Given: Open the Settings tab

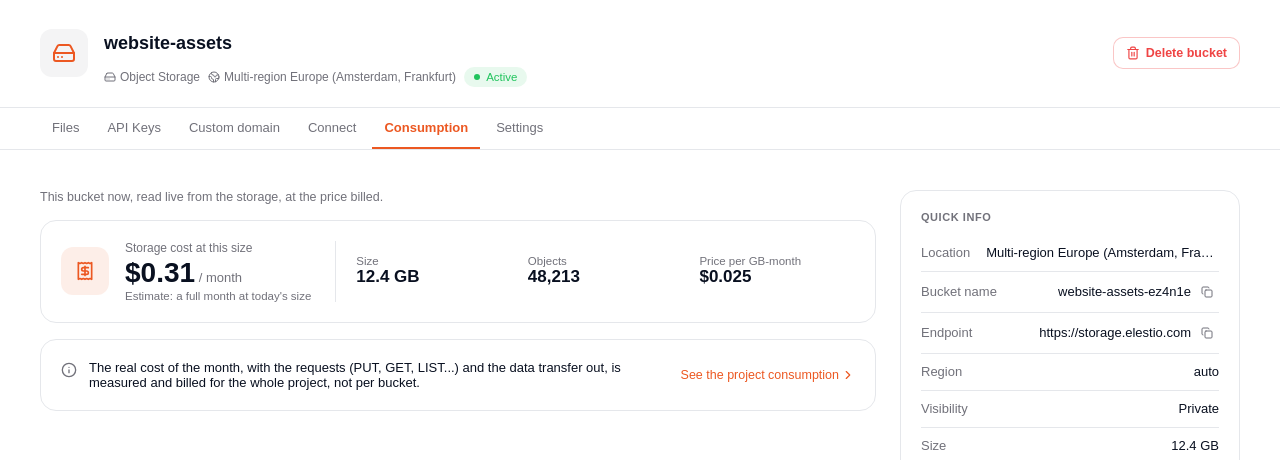Looking at the screenshot, I should [520, 128].
